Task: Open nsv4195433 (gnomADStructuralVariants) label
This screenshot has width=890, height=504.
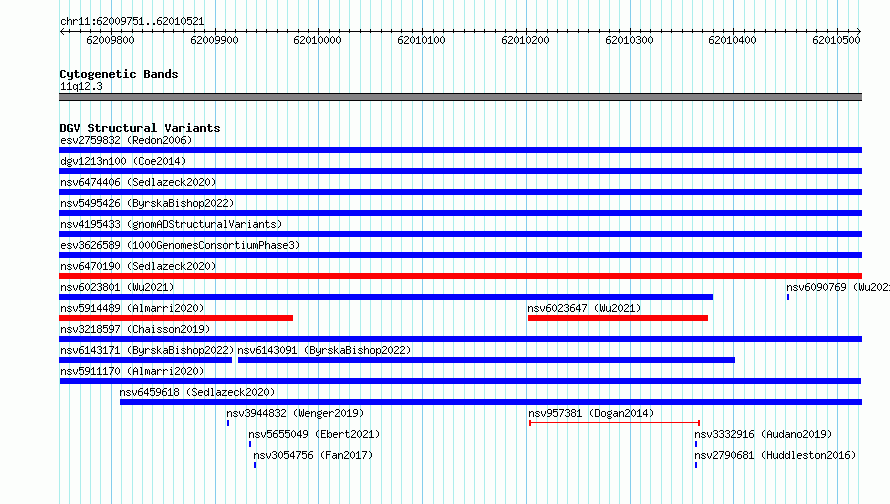Action: pos(171,224)
